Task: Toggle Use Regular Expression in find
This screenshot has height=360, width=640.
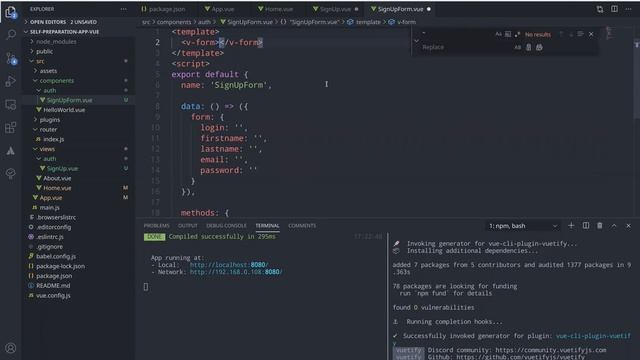Action: (x=517, y=34)
